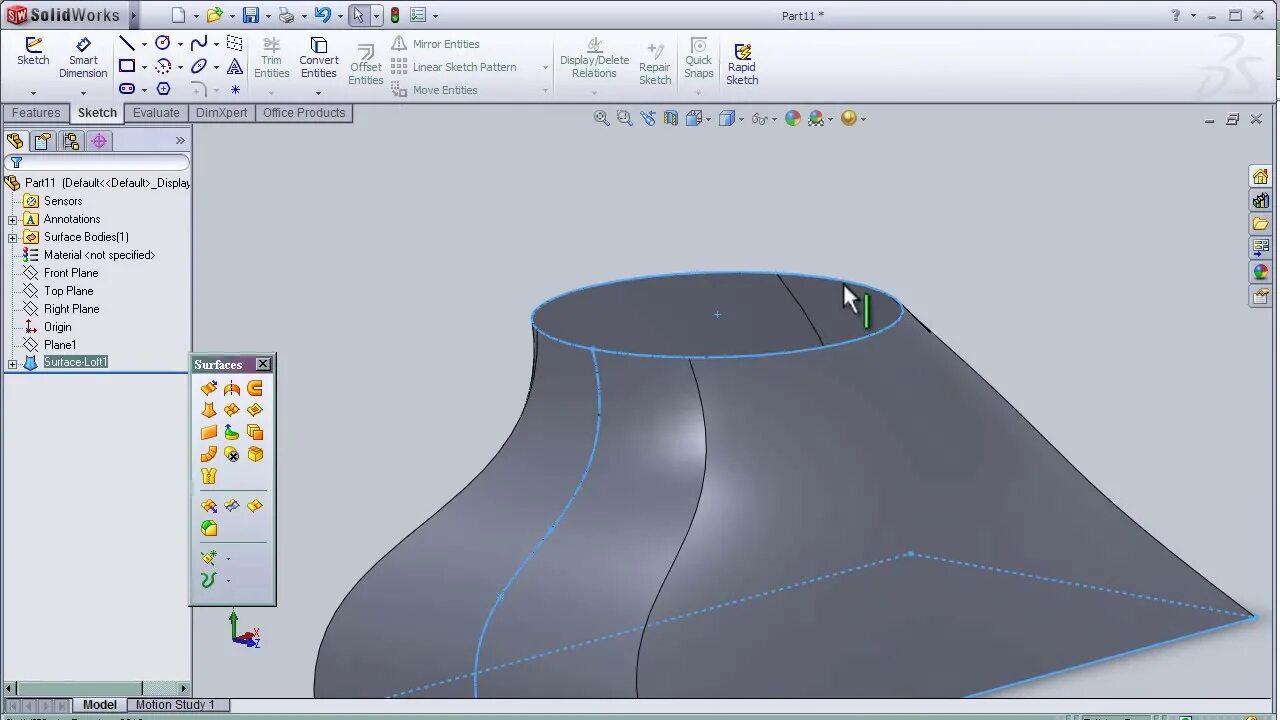Close the Surfaces floating toolbar

(263, 364)
